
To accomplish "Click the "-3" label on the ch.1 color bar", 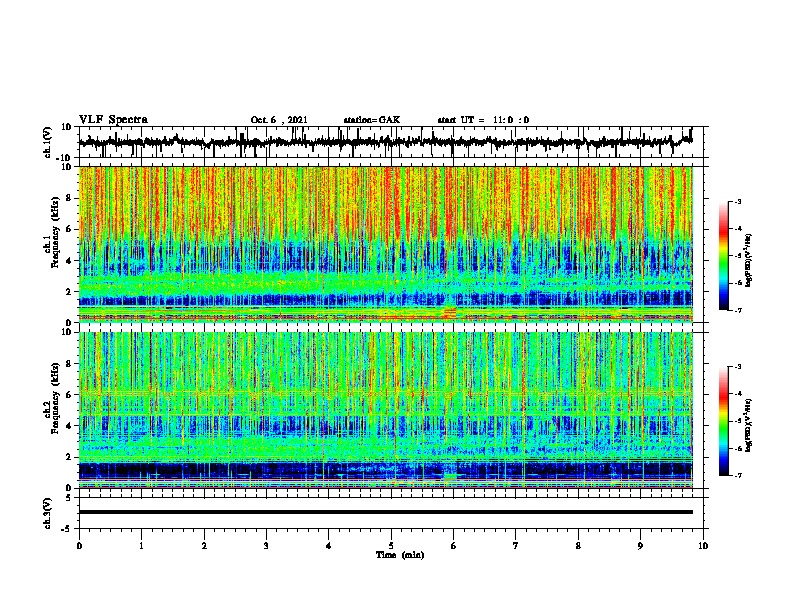I will click(x=737, y=202).
